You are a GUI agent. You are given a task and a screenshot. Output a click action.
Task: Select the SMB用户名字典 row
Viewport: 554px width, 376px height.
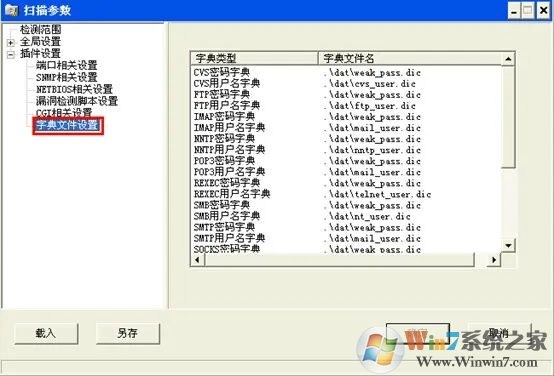click(x=346, y=216)
